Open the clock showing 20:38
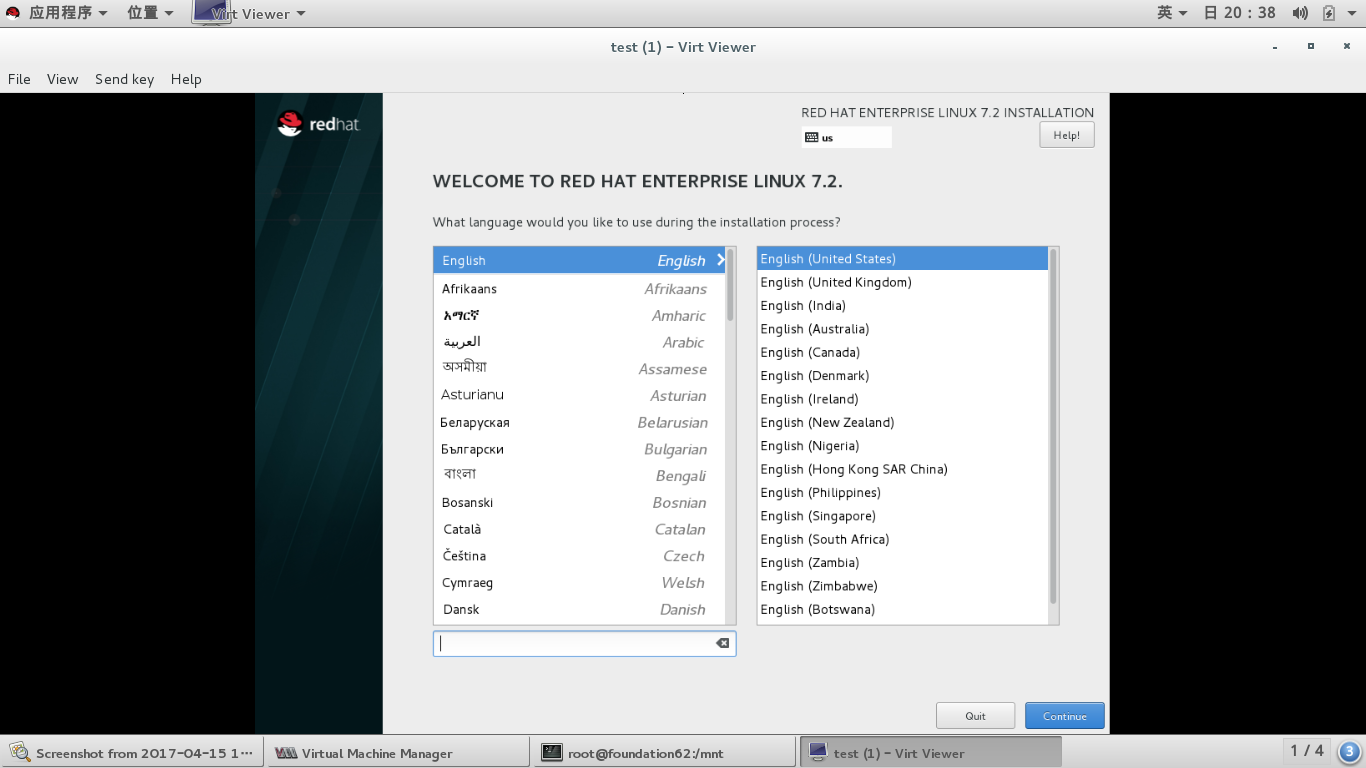 (x=1240, y=13)
